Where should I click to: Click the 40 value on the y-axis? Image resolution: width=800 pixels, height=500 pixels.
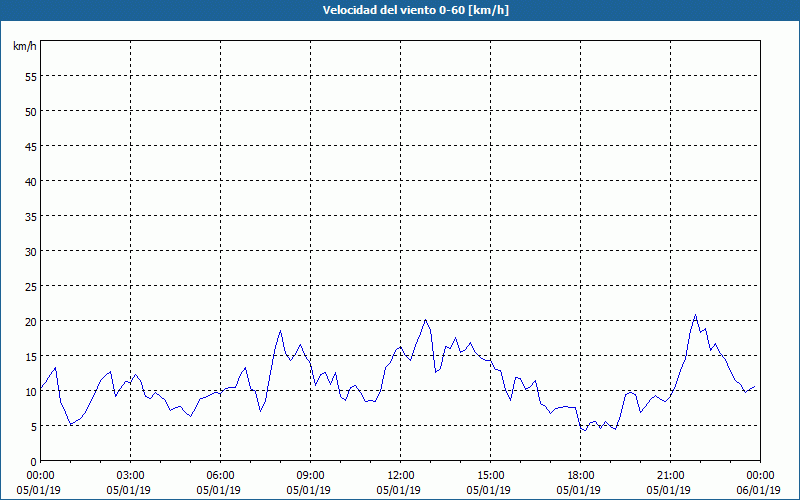31,181
